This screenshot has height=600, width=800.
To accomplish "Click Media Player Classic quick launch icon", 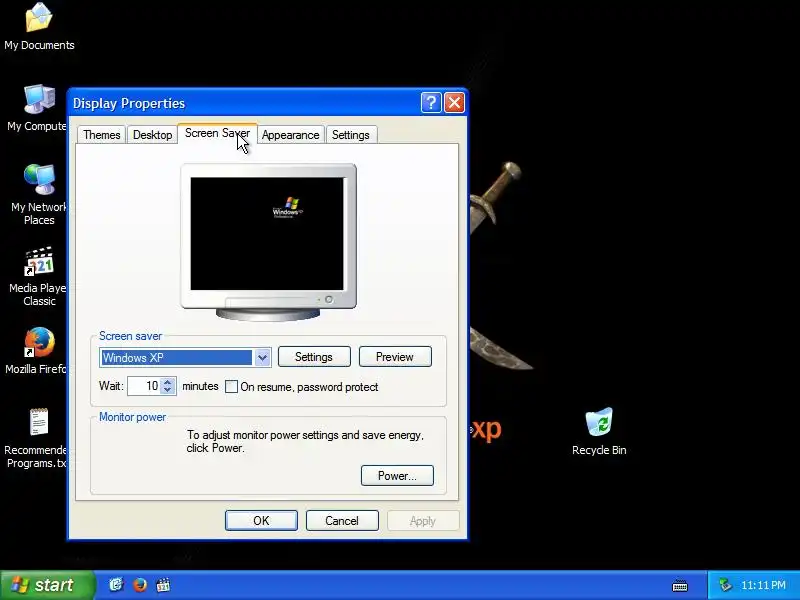I will (x=163, y=585).
